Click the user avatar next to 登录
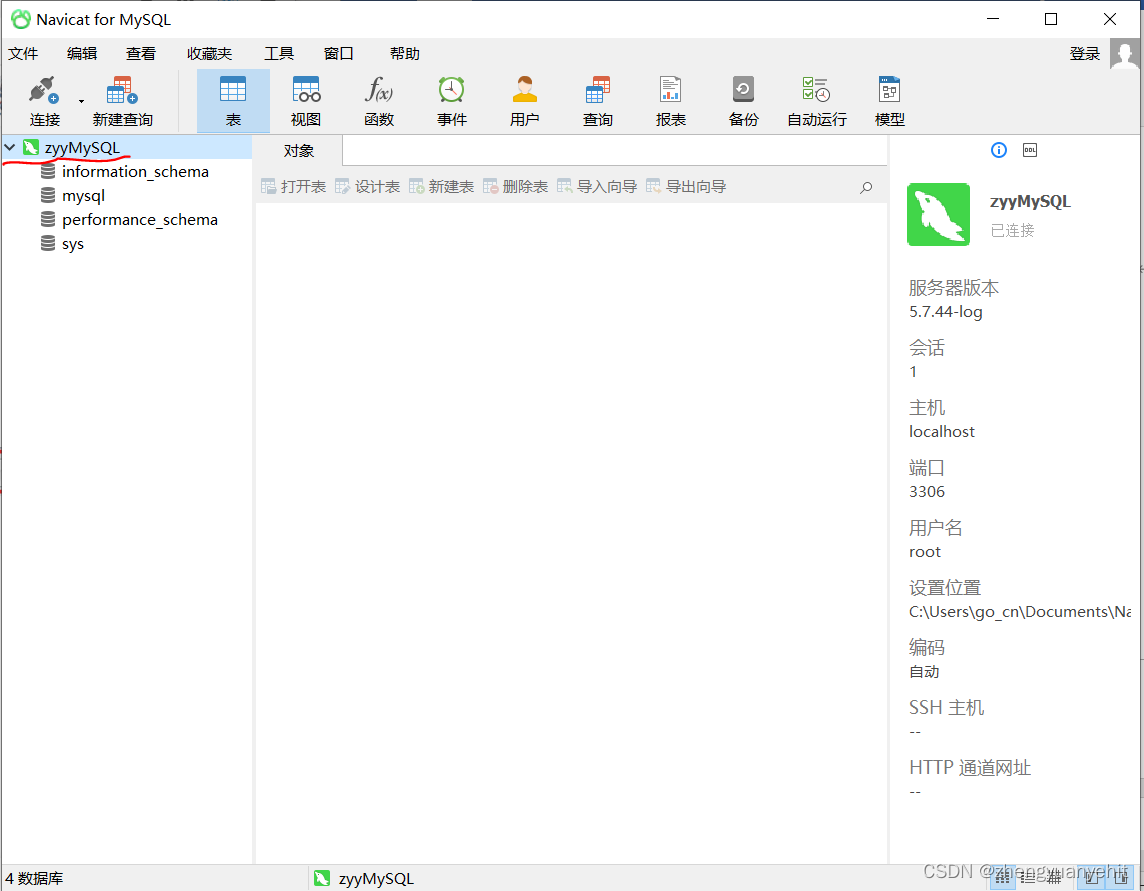1144x891 pixels. point(1124,53)
